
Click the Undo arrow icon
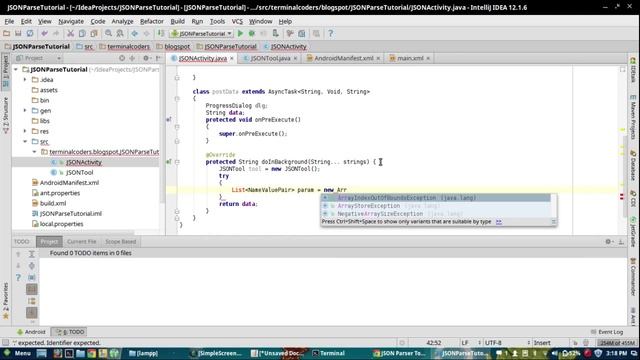44,33
